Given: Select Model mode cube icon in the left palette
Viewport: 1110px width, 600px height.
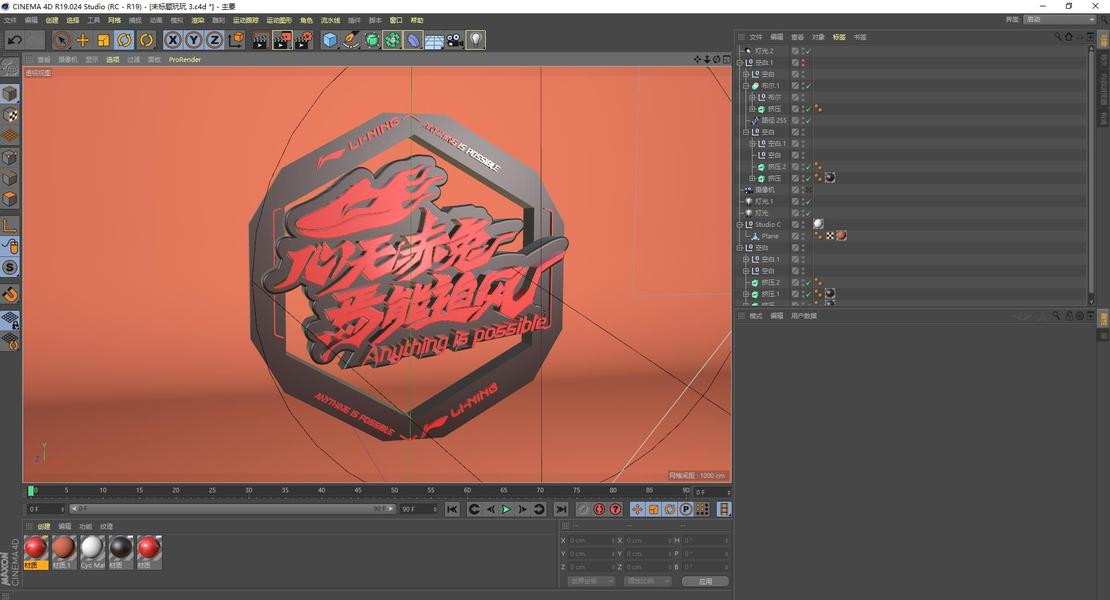Looking at the screenshot, I should (9, 93).
